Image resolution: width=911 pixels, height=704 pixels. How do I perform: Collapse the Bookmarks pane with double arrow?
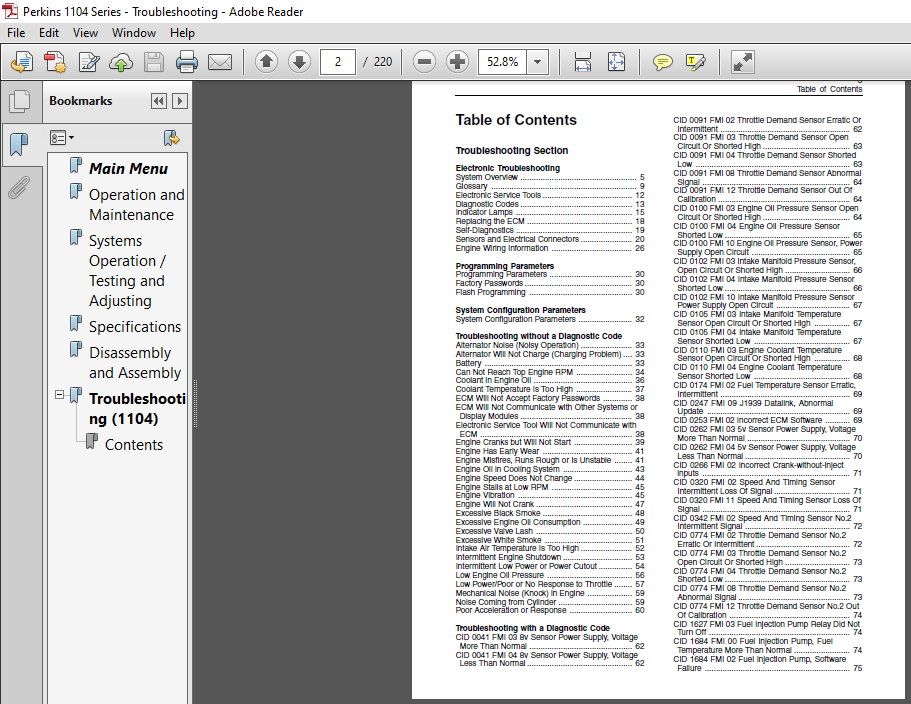click(159, 101)
